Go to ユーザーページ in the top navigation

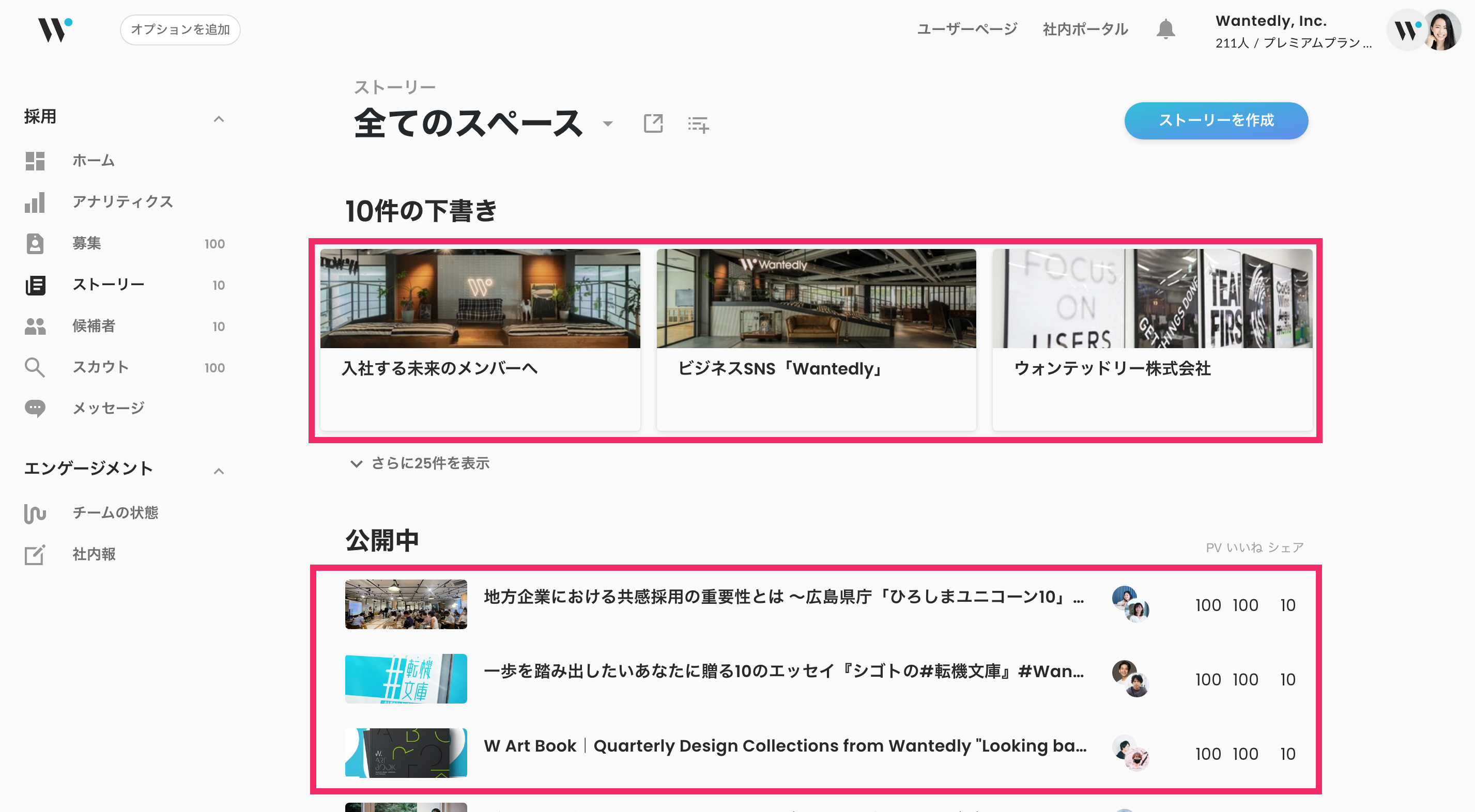pos(966,29)
